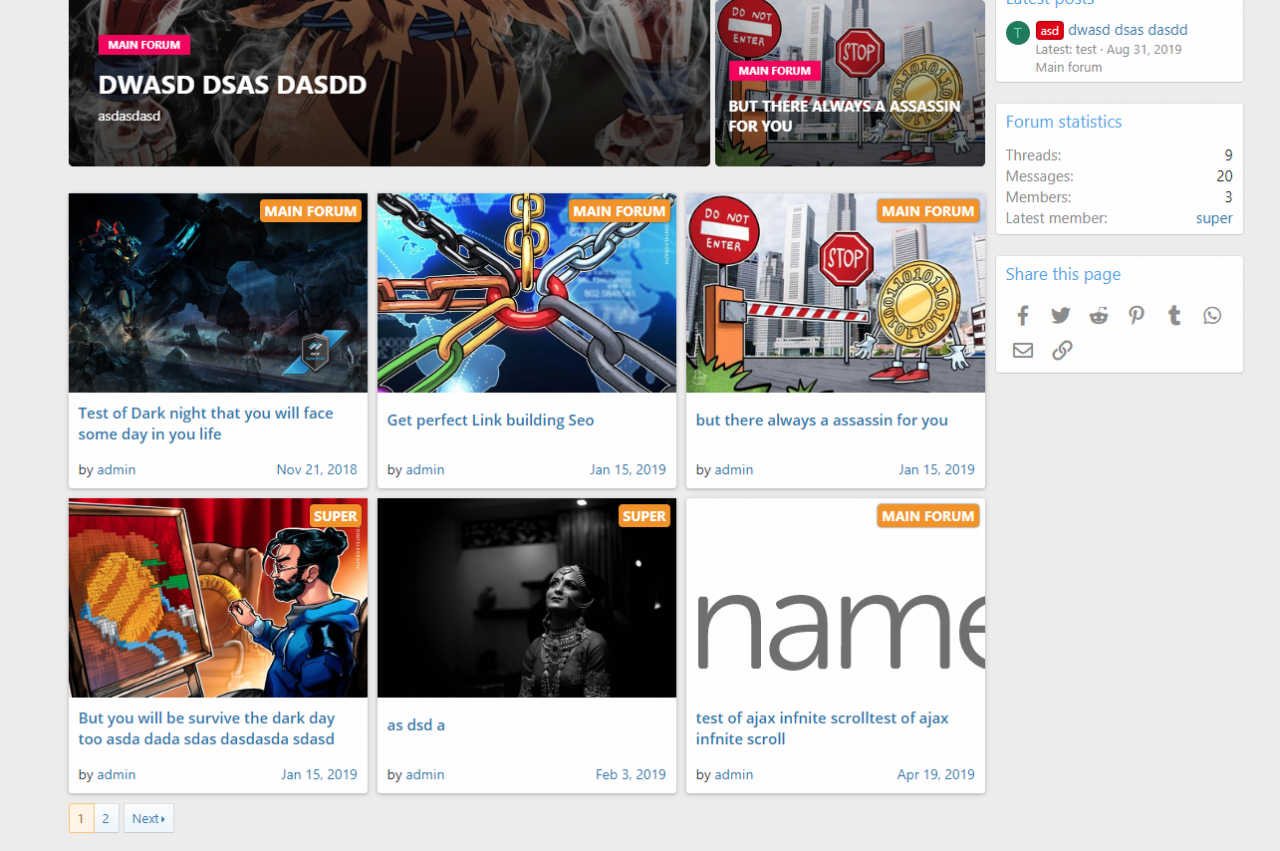Click the Messages count row
Viewport: 1280px width, 851px height.
(x=1119, y=176)
